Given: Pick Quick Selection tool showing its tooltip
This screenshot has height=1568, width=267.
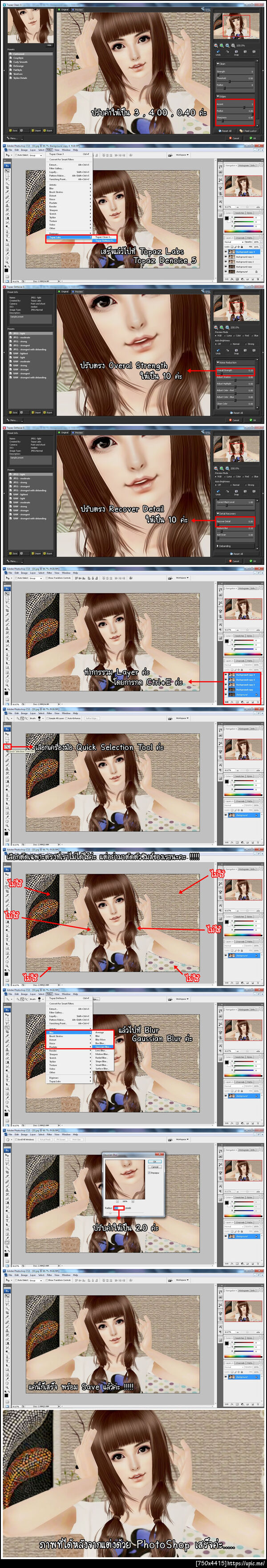Looking at the screenshot, I should 8,746.
